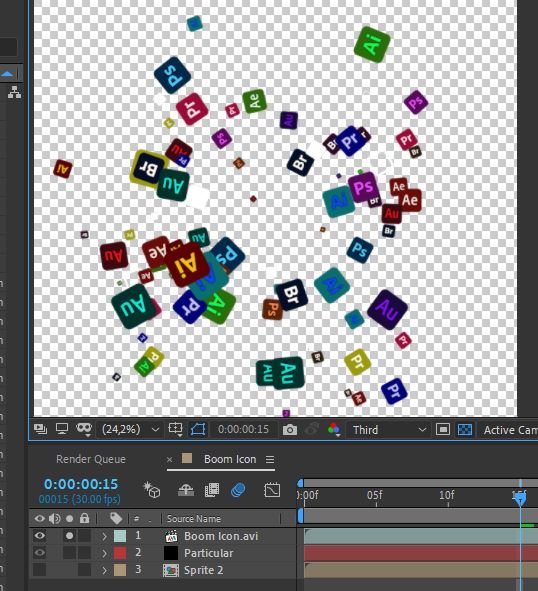The height and width of the screenshot is (591, 538).
Task: Open the Graph Editor
Action: tap(272, 490)
